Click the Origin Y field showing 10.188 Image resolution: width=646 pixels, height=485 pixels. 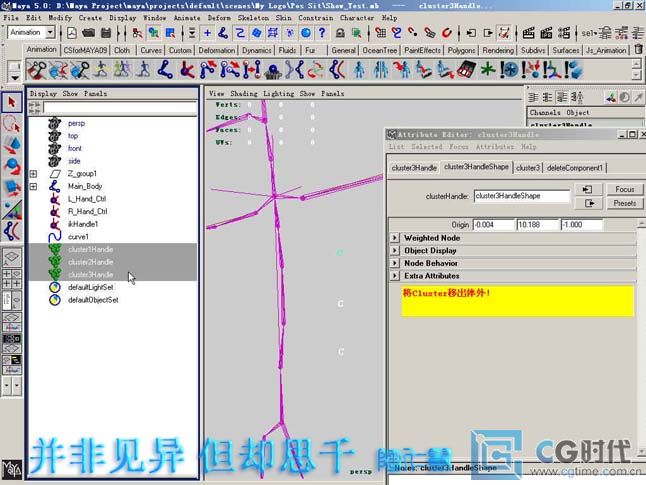pos(538,225)
